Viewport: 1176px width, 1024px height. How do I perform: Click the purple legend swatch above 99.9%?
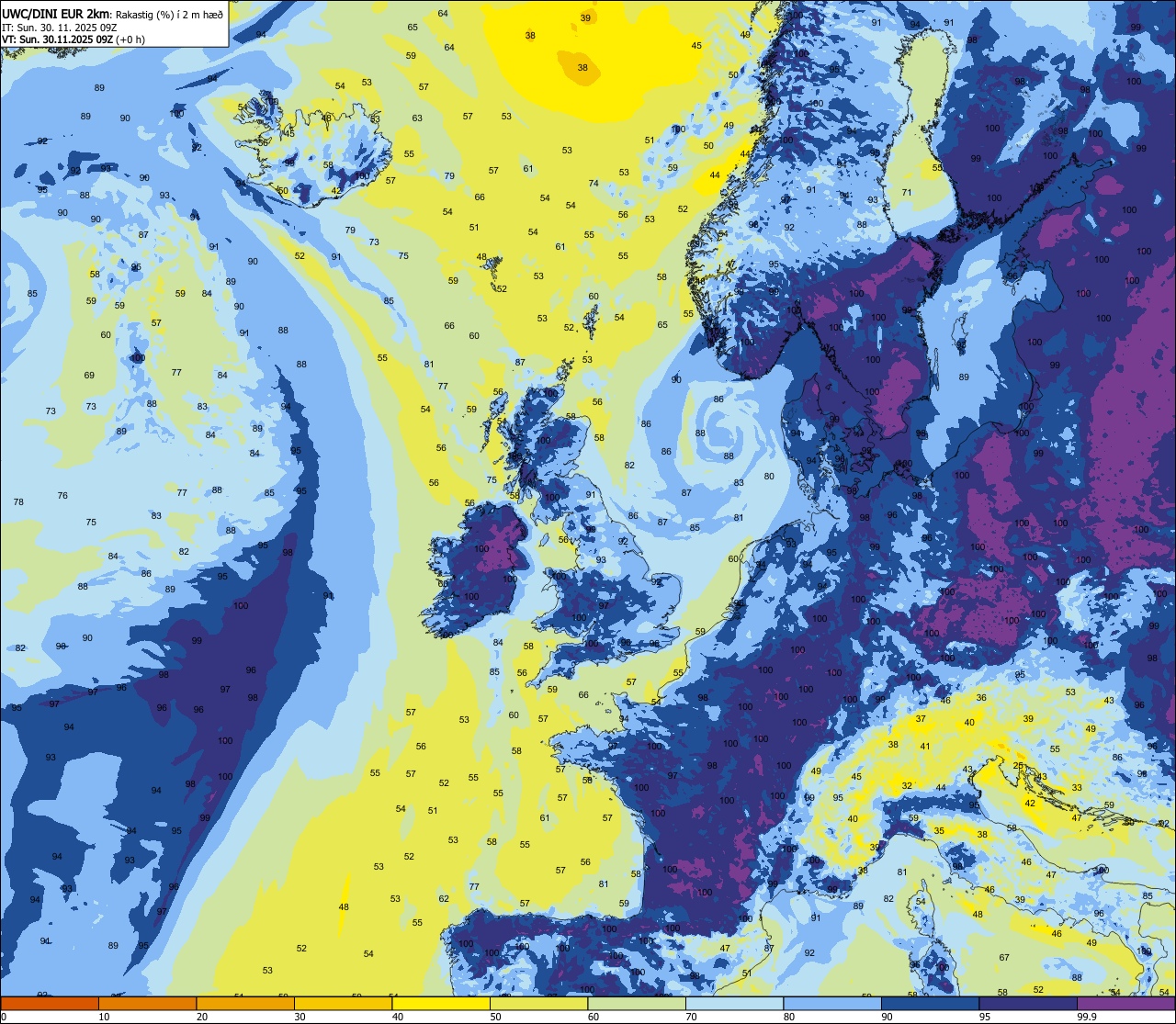coord(1126,1004)
